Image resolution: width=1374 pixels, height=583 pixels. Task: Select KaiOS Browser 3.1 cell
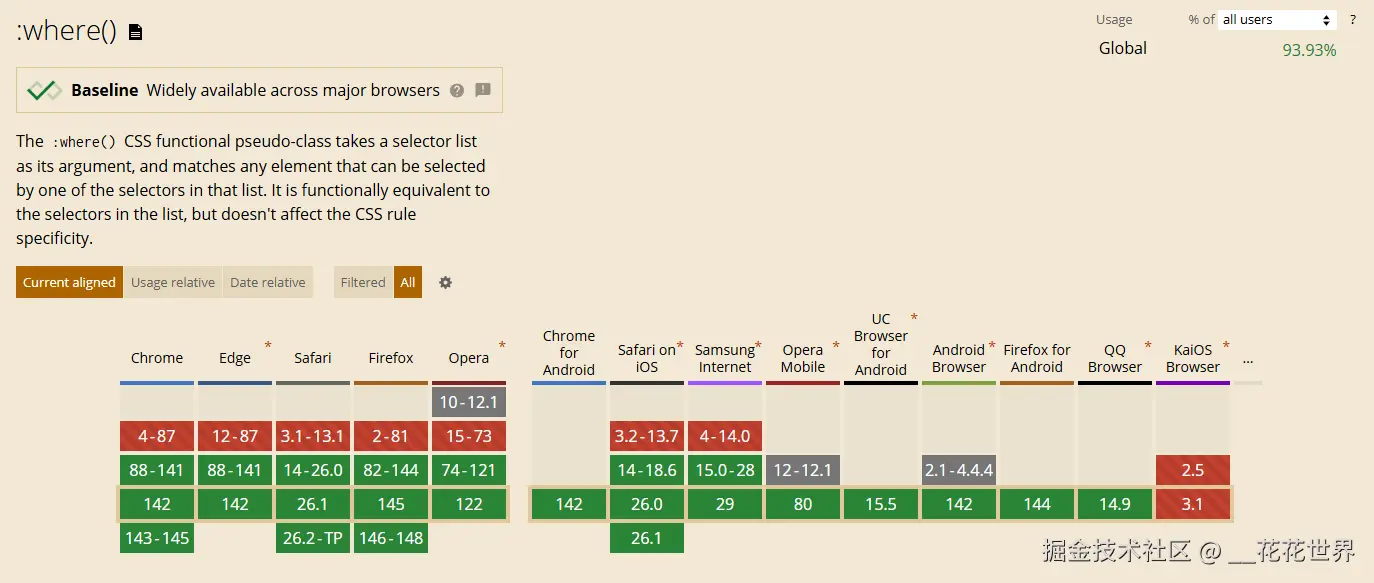coord(1193,504)
